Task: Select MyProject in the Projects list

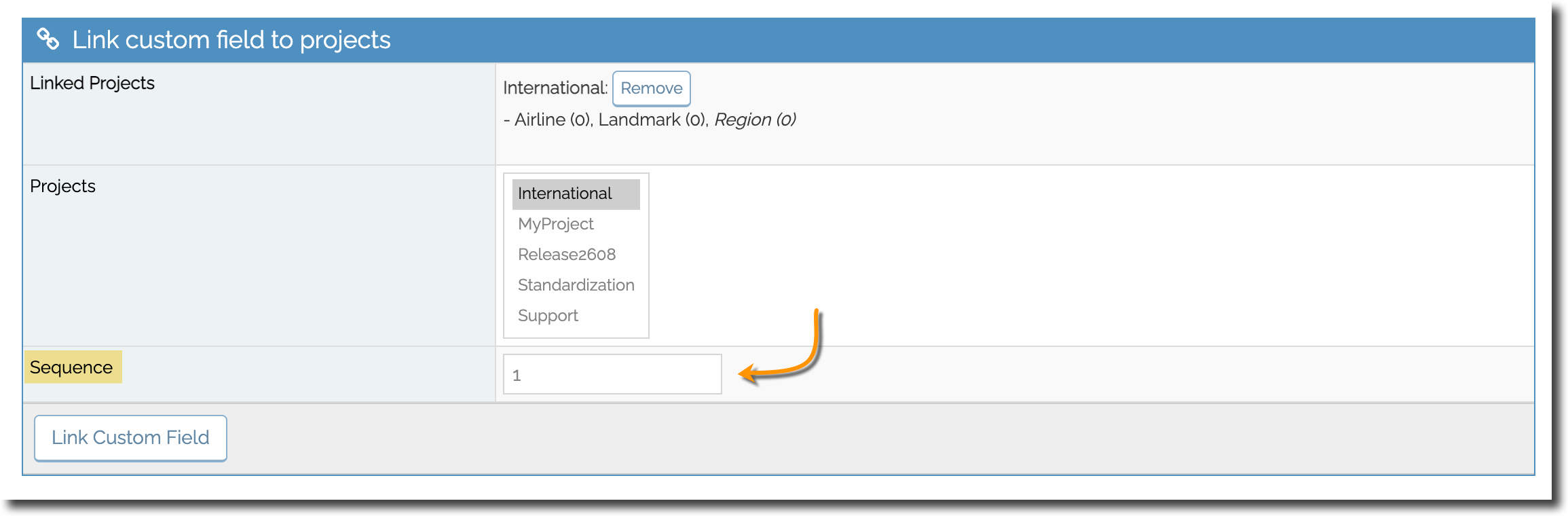Action: 576,224
